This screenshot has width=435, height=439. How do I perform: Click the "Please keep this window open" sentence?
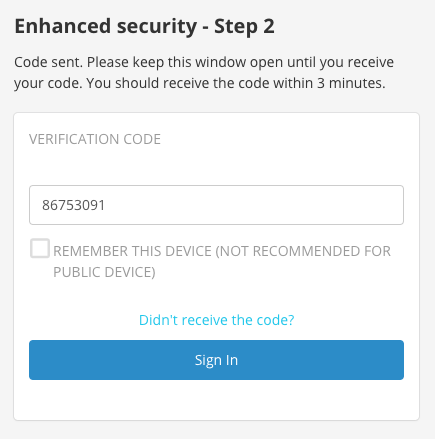click(186, 62)
